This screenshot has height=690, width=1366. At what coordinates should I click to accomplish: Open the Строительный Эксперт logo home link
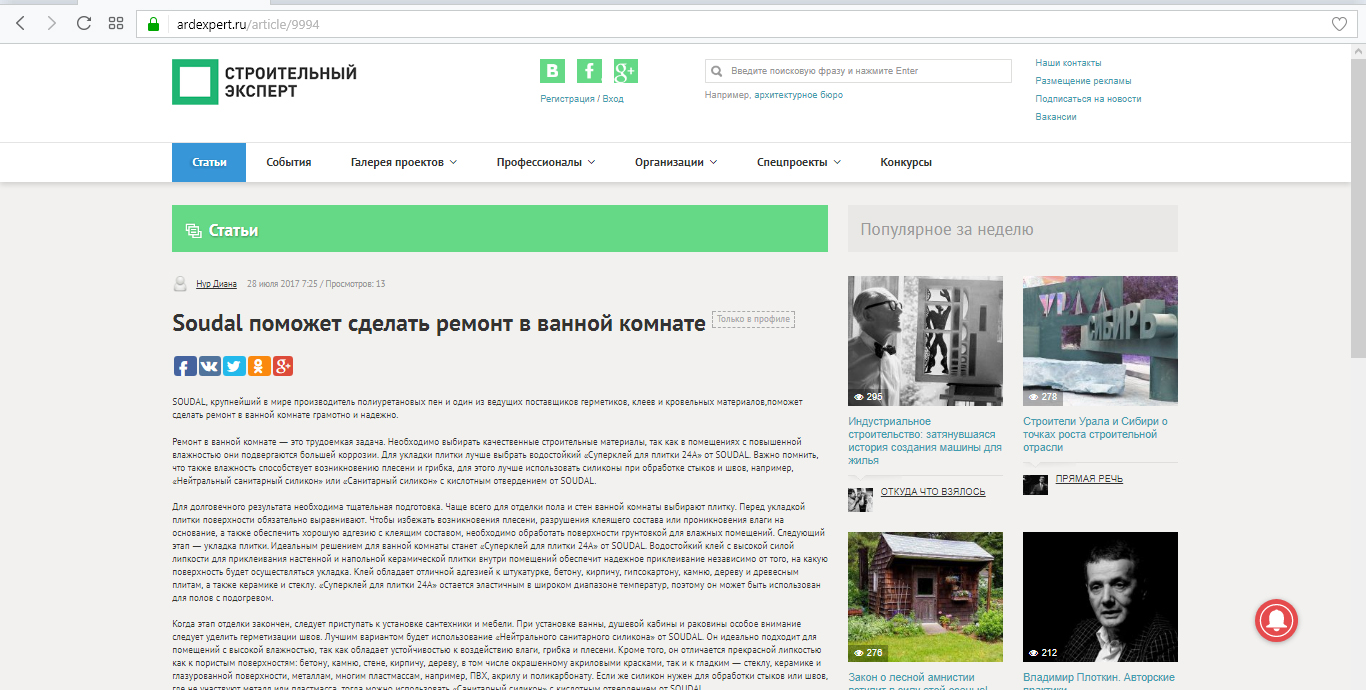(264, 82)
